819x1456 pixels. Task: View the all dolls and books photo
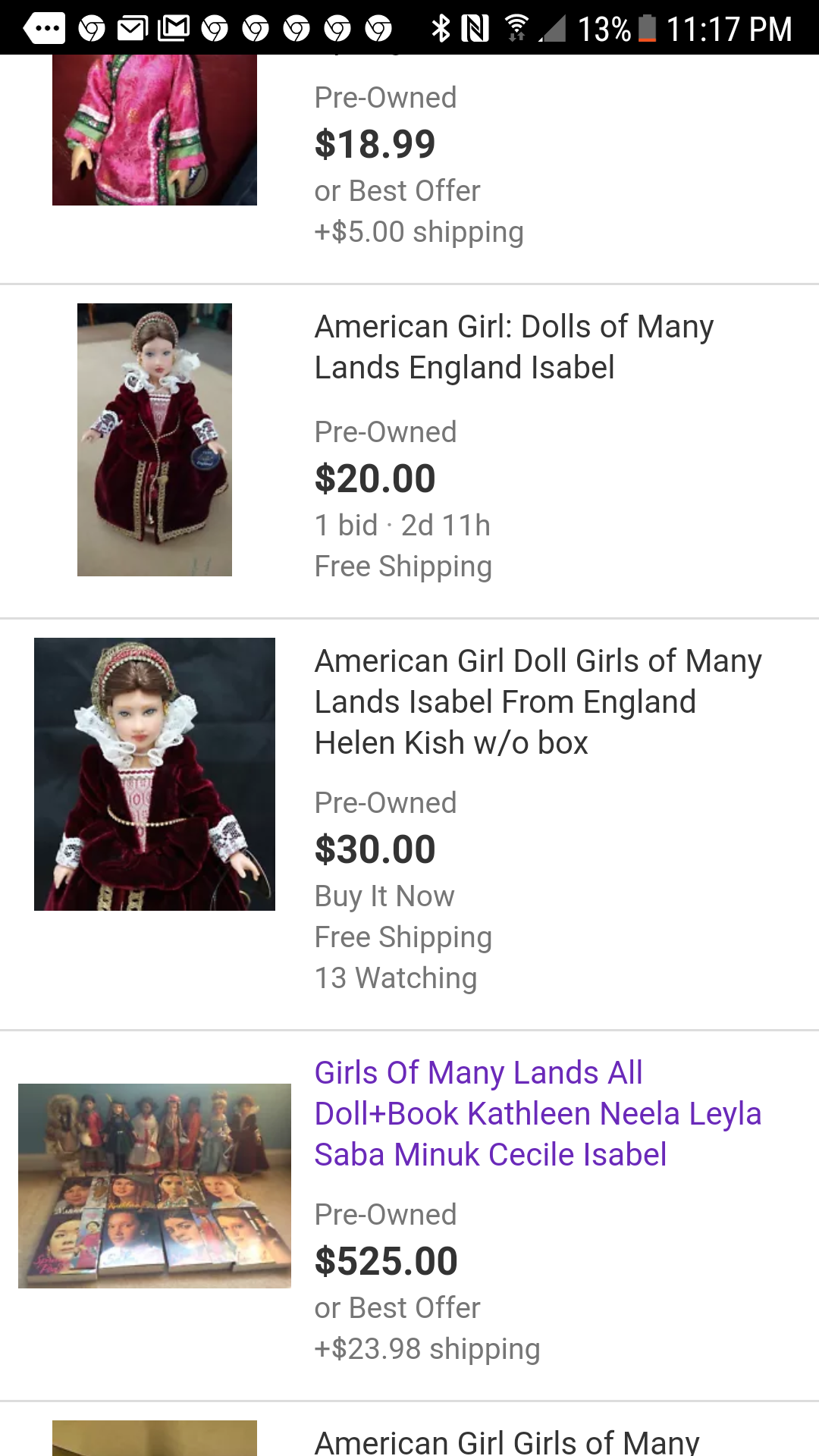click(x=155, y=1185)
